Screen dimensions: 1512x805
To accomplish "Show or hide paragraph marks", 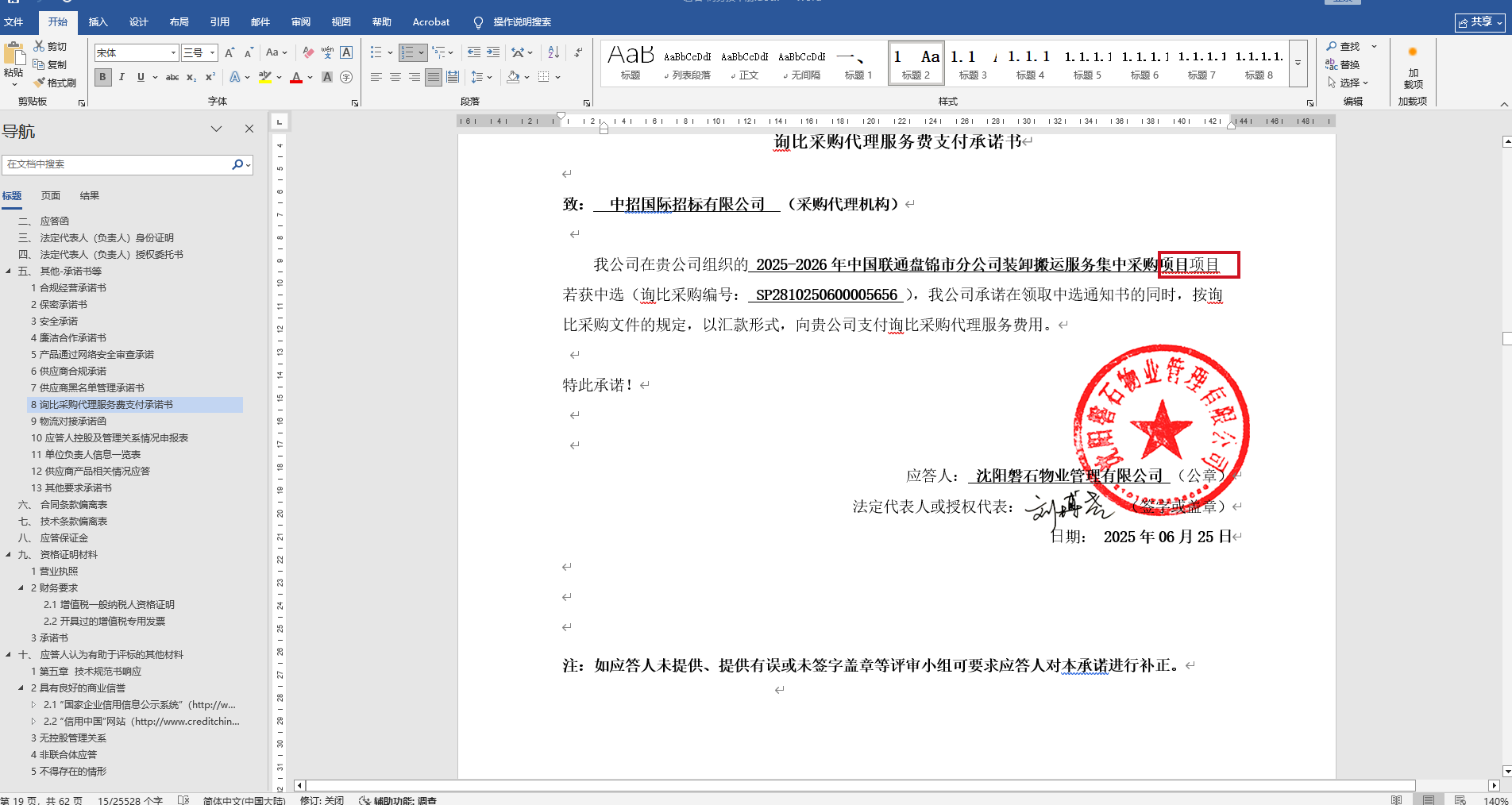I will (x=579, y=52).
